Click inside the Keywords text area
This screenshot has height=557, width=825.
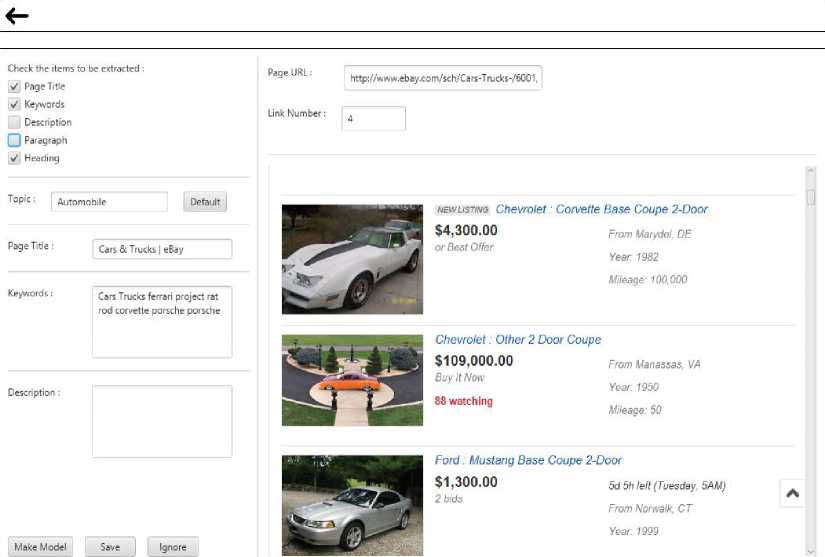pyautogui.click(x=162, y=322)
